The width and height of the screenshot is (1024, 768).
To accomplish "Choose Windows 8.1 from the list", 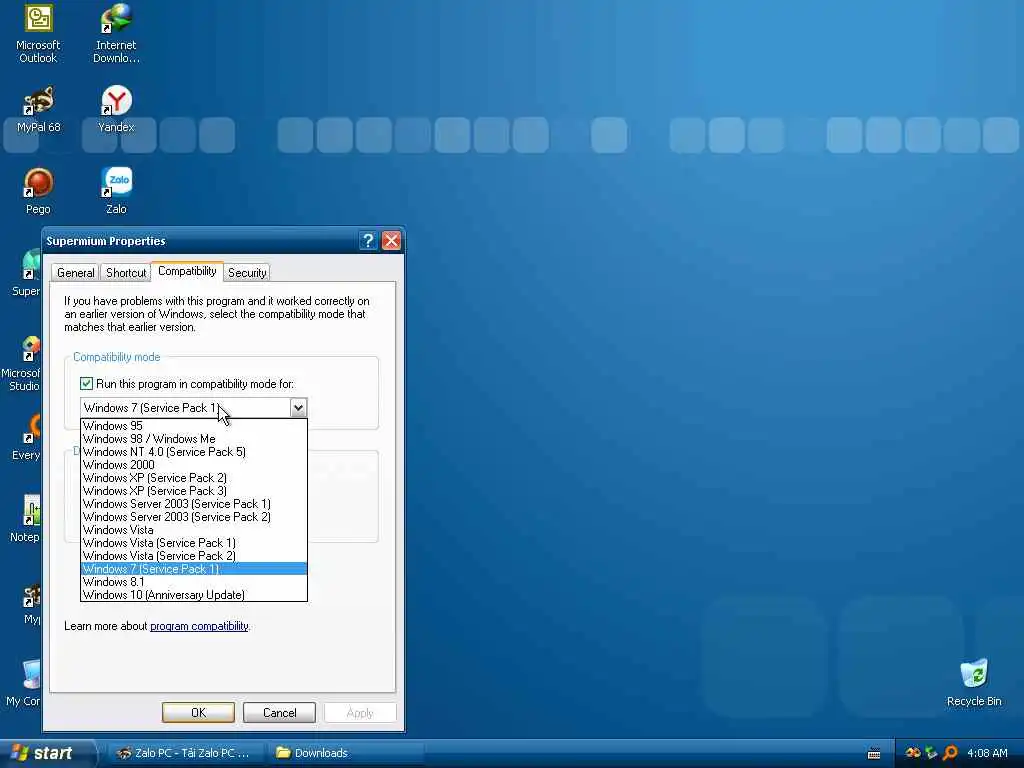I will 193,582.
